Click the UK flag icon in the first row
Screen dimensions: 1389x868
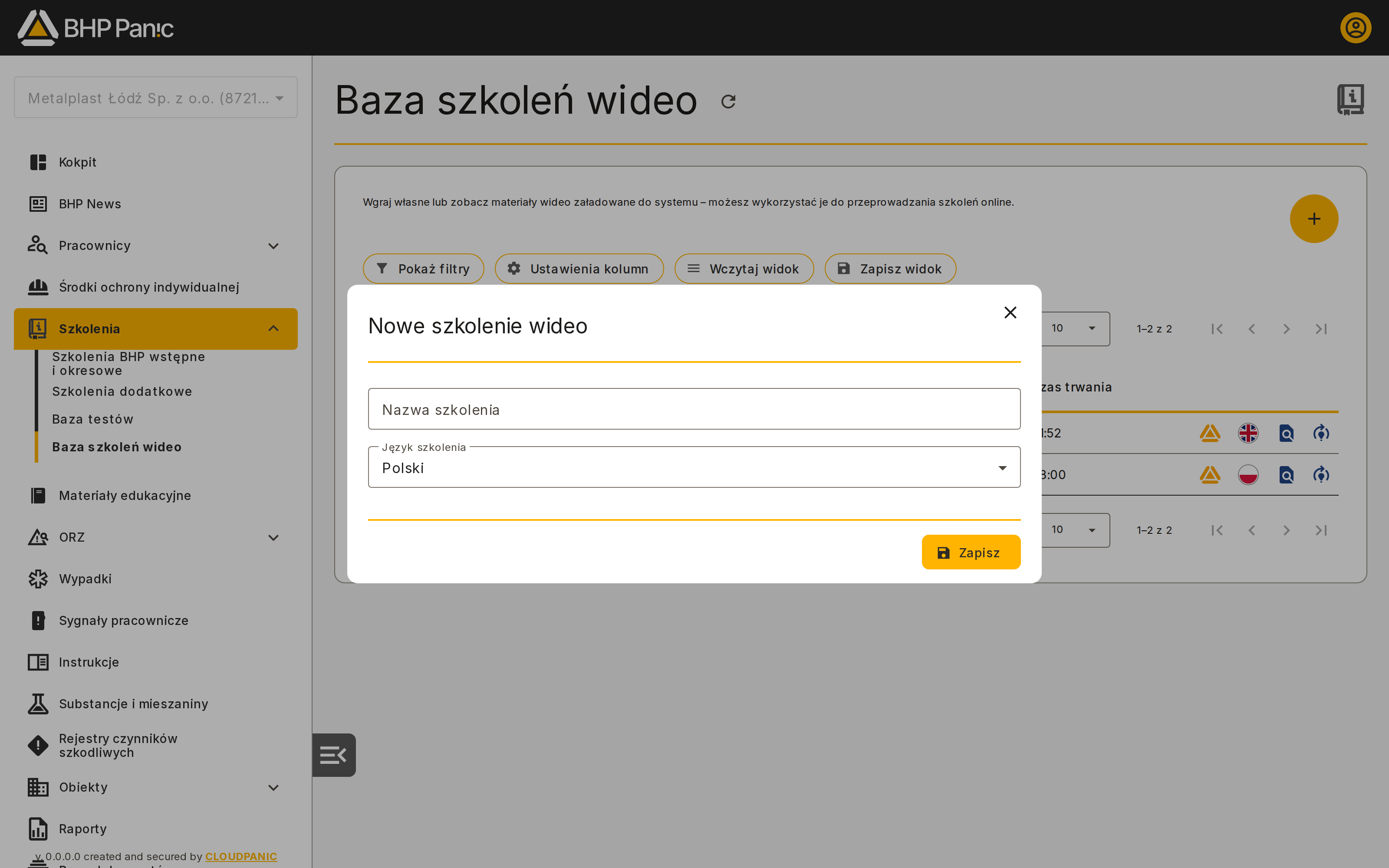1248,433
